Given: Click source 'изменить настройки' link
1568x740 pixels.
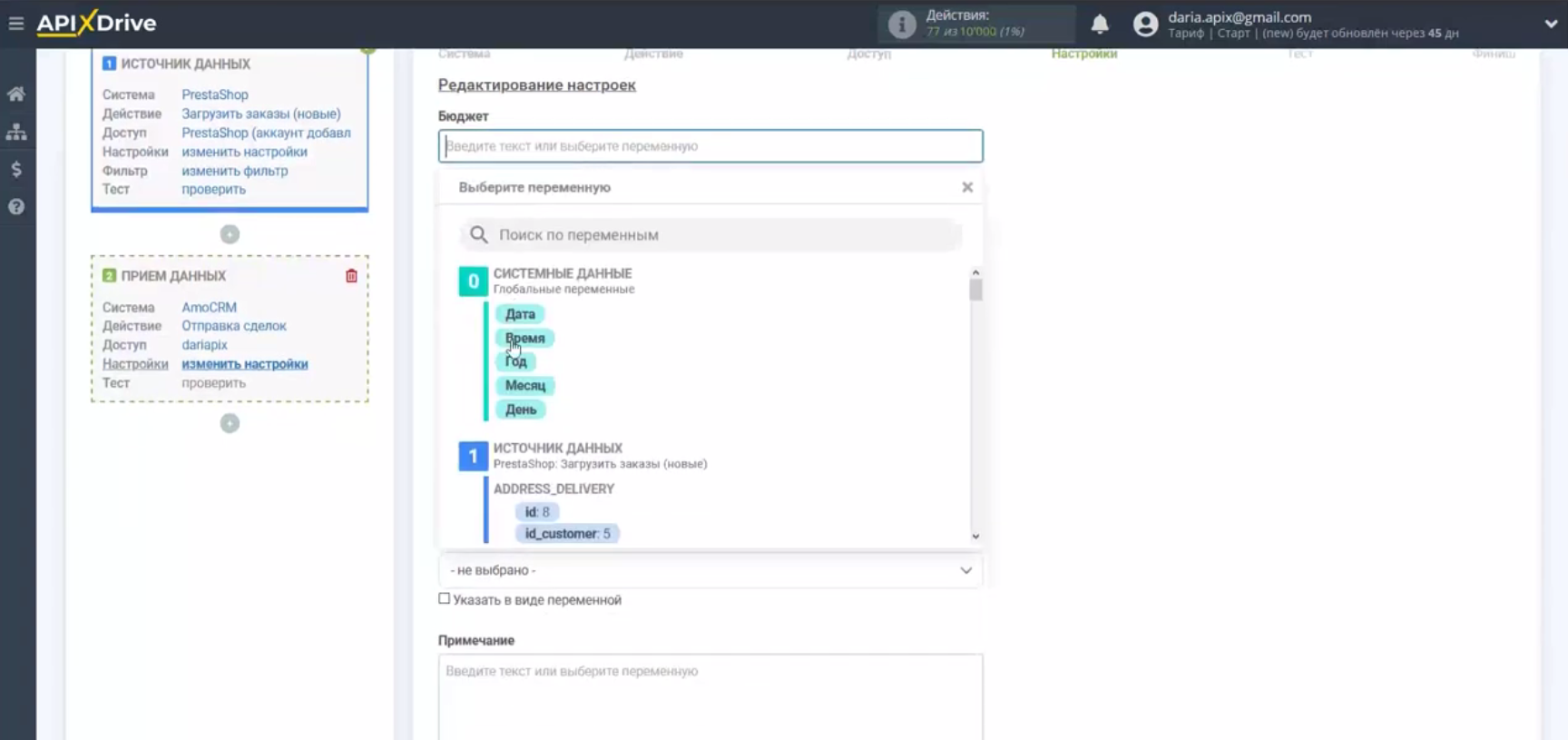Looking at the screenshot, I should point(244,152).
